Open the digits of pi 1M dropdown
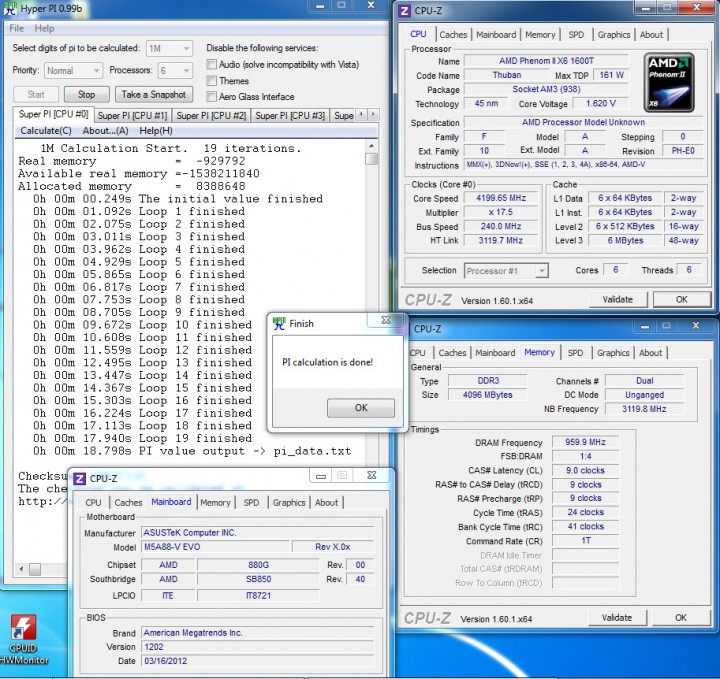 click(169, 48)
